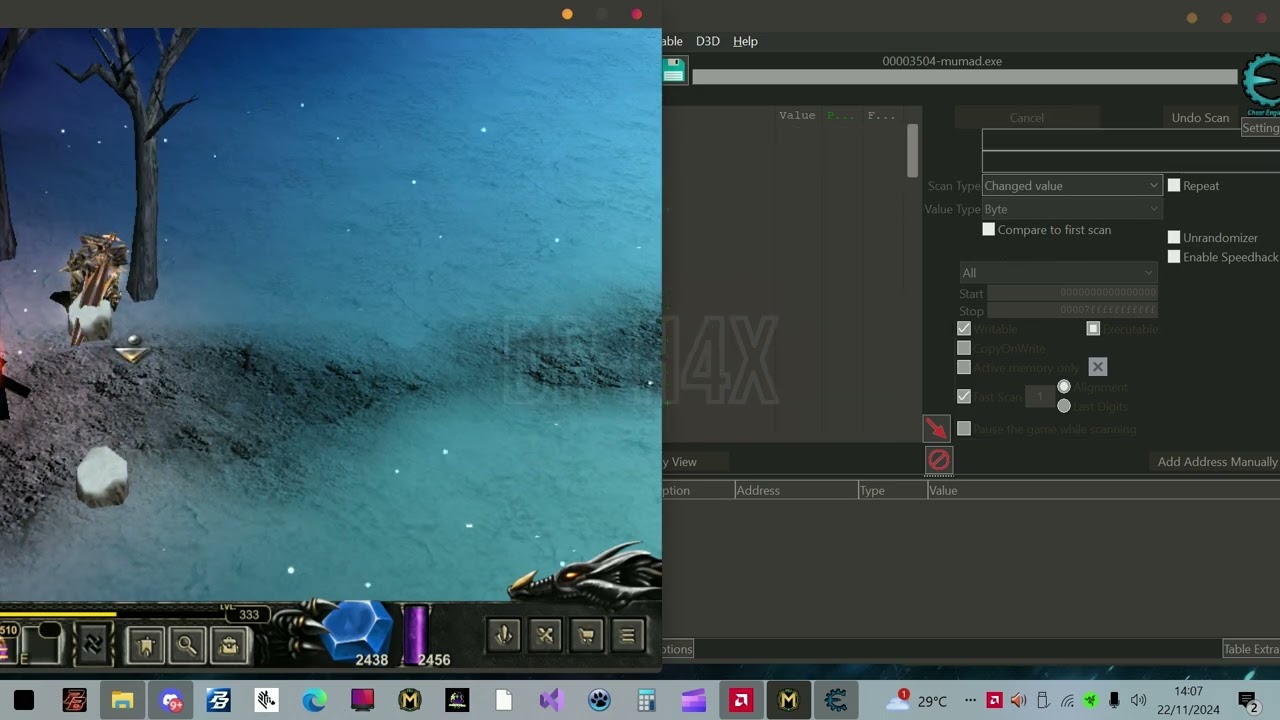
Task: Click the weather 29°C widget
Action: 917,700
